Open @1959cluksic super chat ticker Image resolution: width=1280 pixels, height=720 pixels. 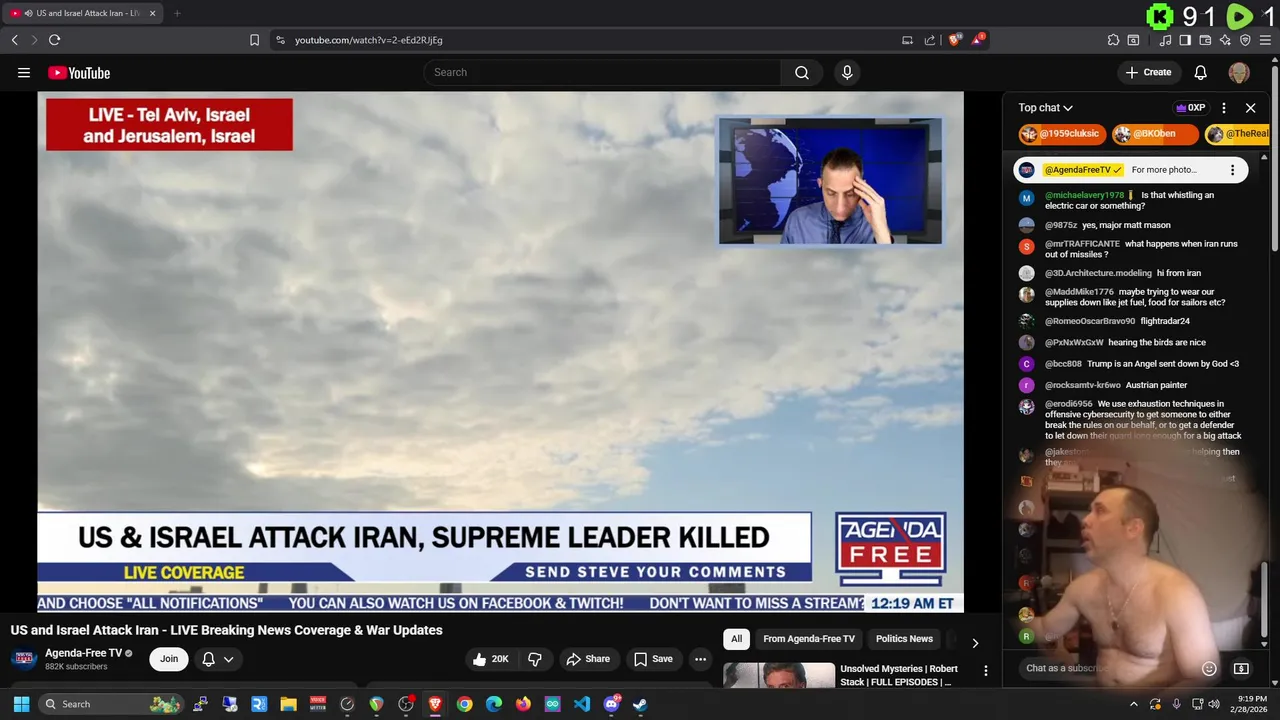click(1062, 134)
